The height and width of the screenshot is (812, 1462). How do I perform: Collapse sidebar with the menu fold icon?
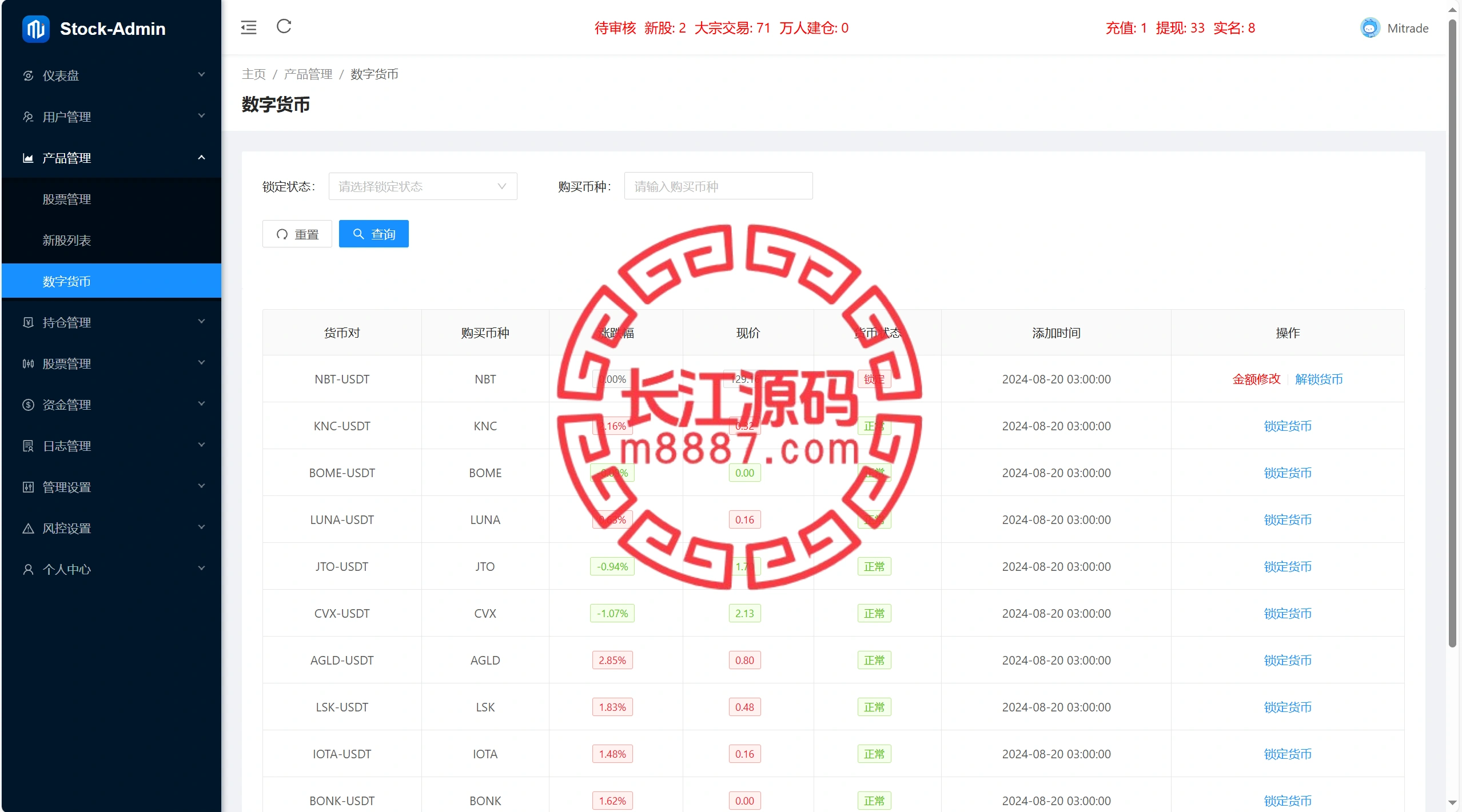pos(249,27)
